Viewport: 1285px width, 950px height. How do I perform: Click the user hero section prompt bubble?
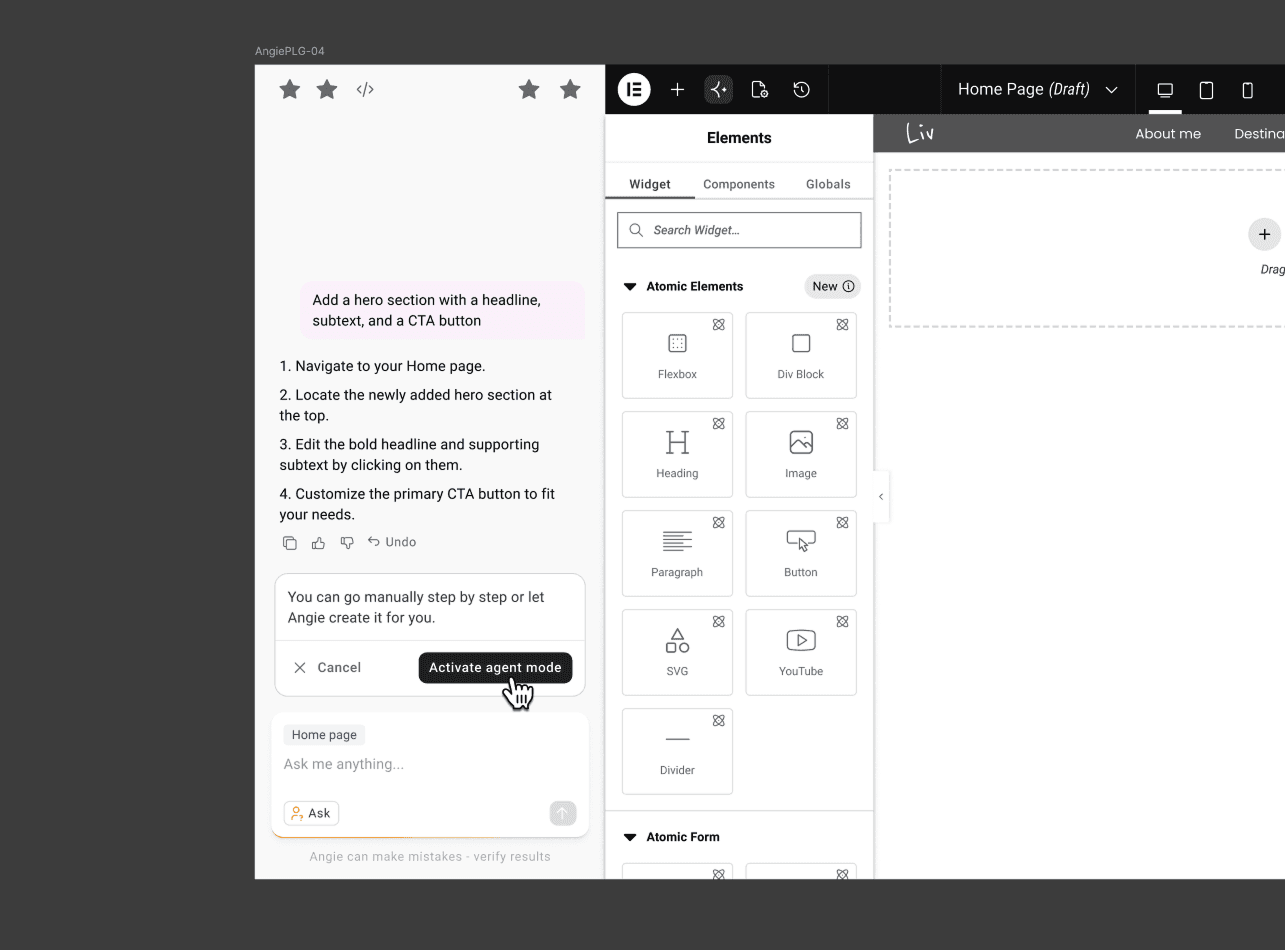coord(443,310)
